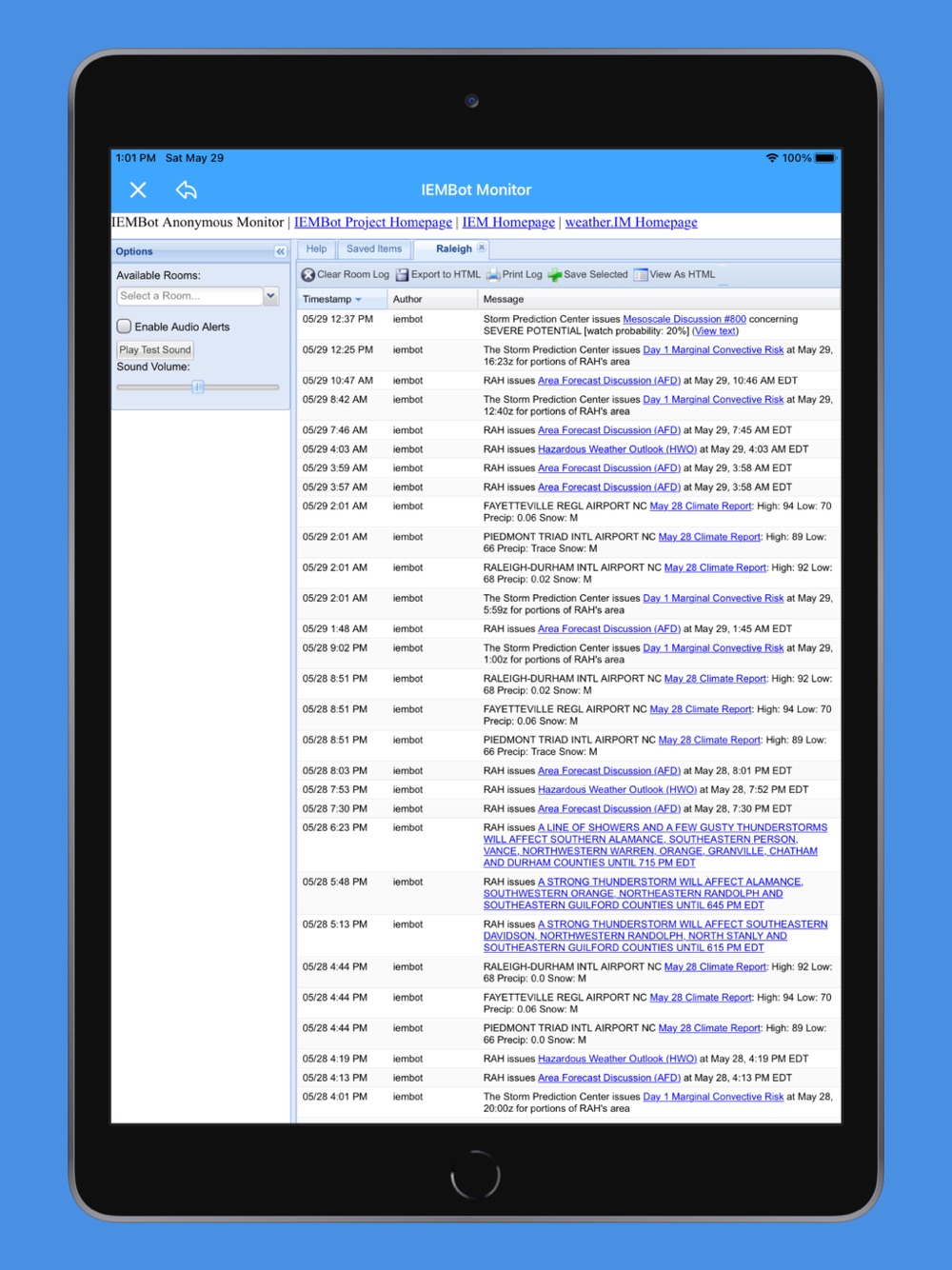
Task: Open weather.IM Homepage link
Action: pyautogui.click(x=631, y=222)
